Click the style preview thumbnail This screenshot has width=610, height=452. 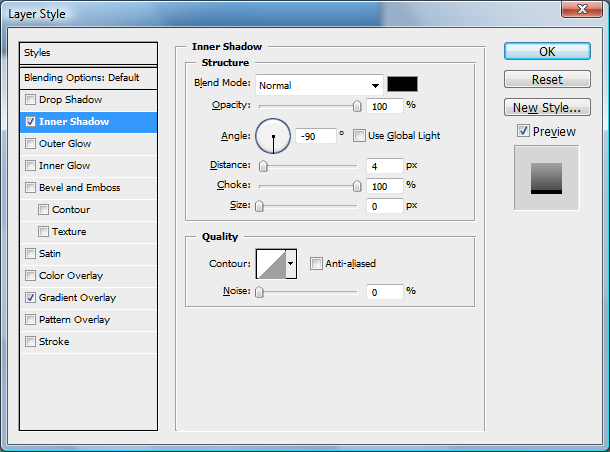click(546, 177)
